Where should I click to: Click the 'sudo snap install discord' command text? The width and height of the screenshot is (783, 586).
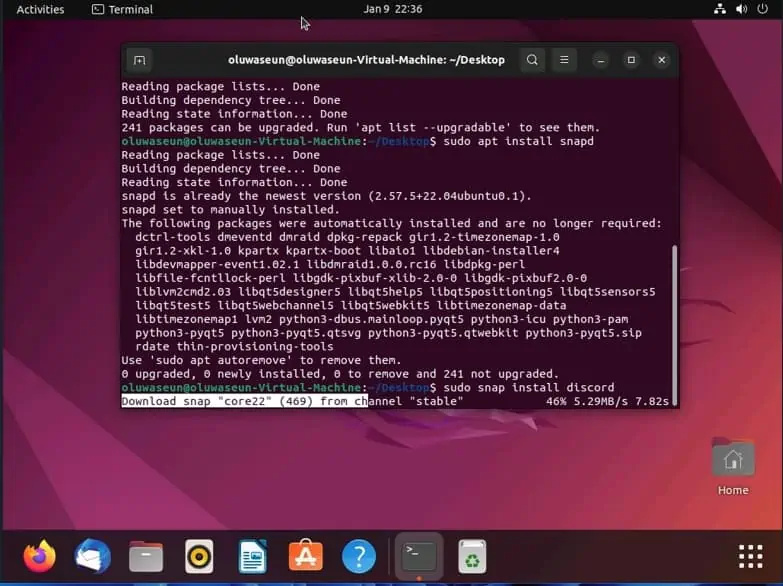tap(529, 388)
